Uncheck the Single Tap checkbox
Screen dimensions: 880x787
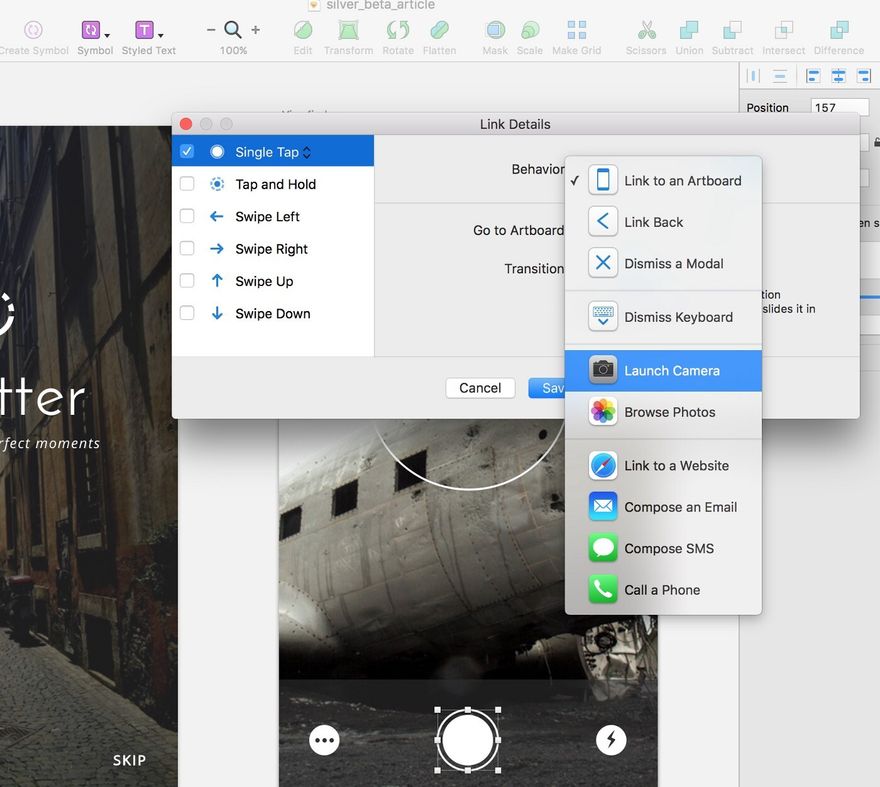(187, 152)
